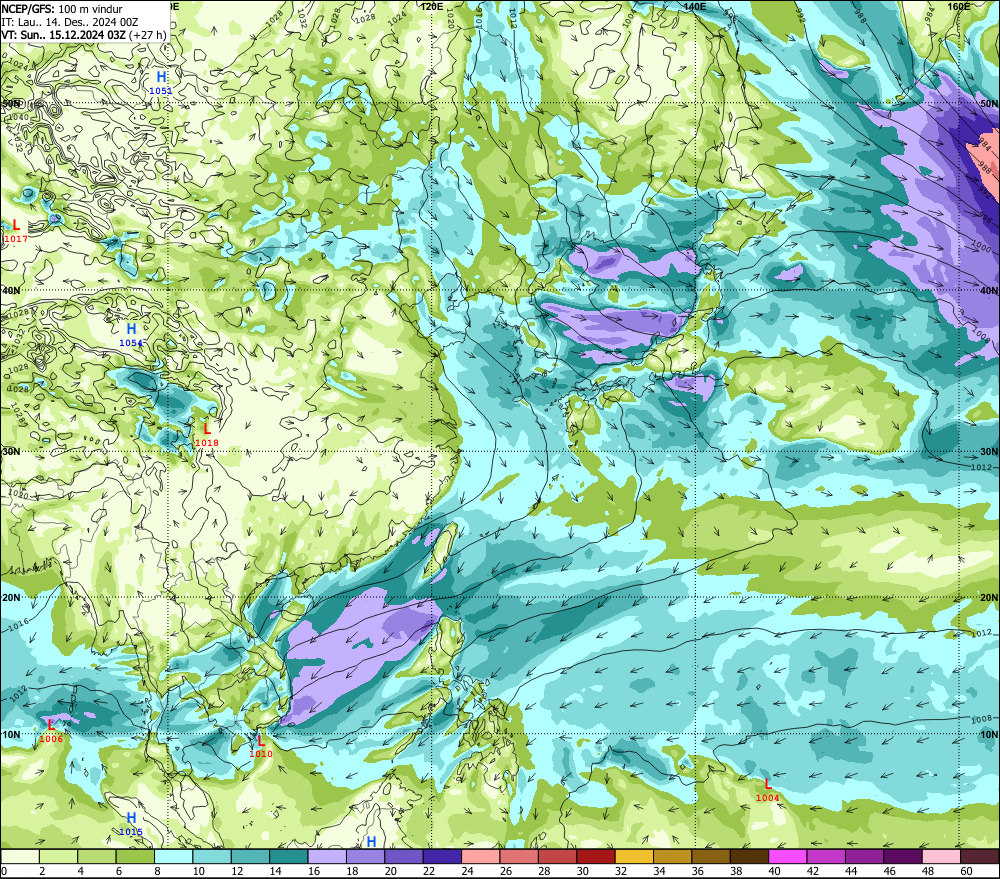Screen dimensions: 1000x879
Task: Click the '(+27 h)' forecast offset text
Action: pyautogui.click(x=147, y=34)
